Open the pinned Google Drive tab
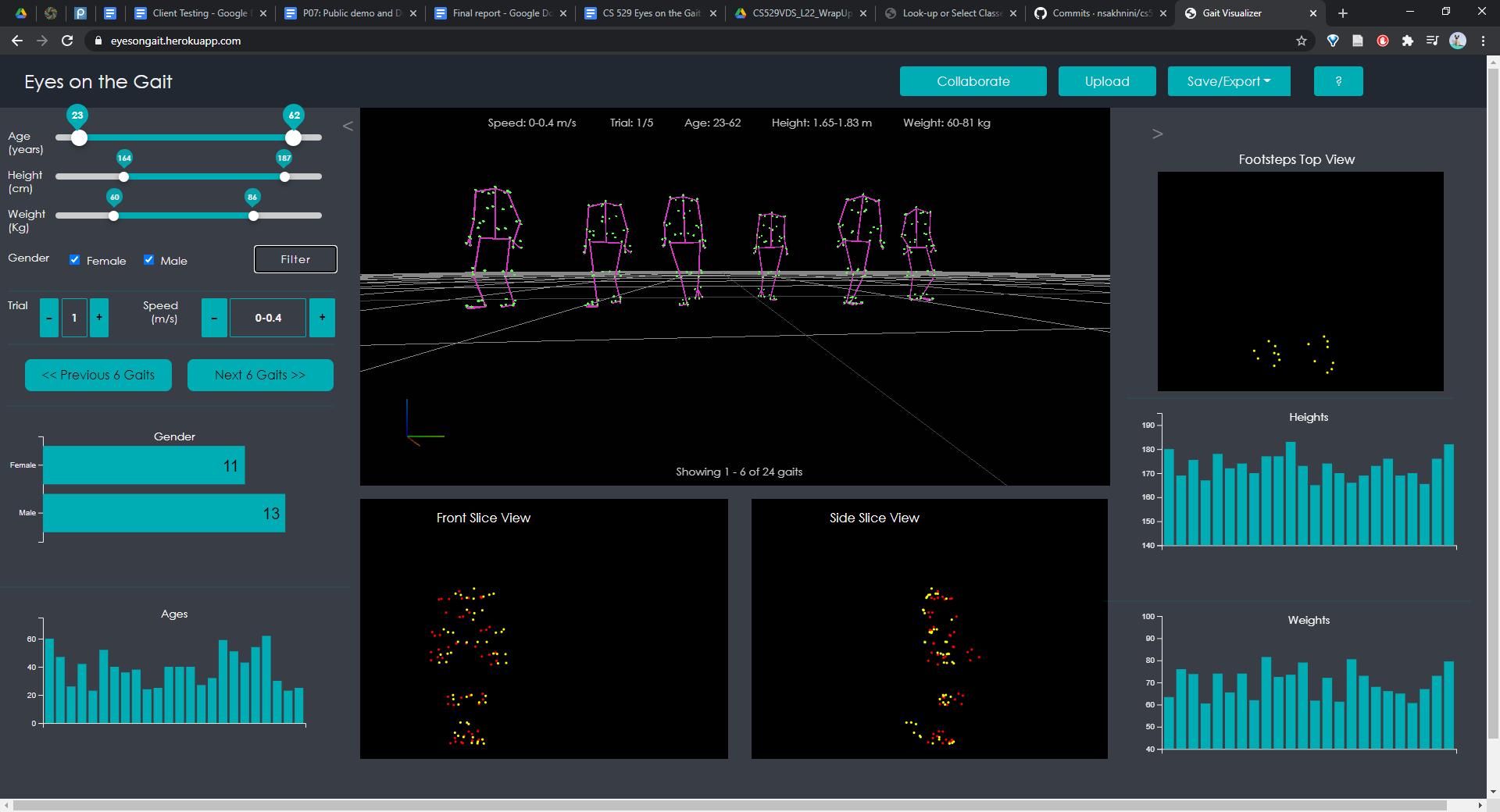Screen dimensions: 1500x812 click(x=21, y=13)
